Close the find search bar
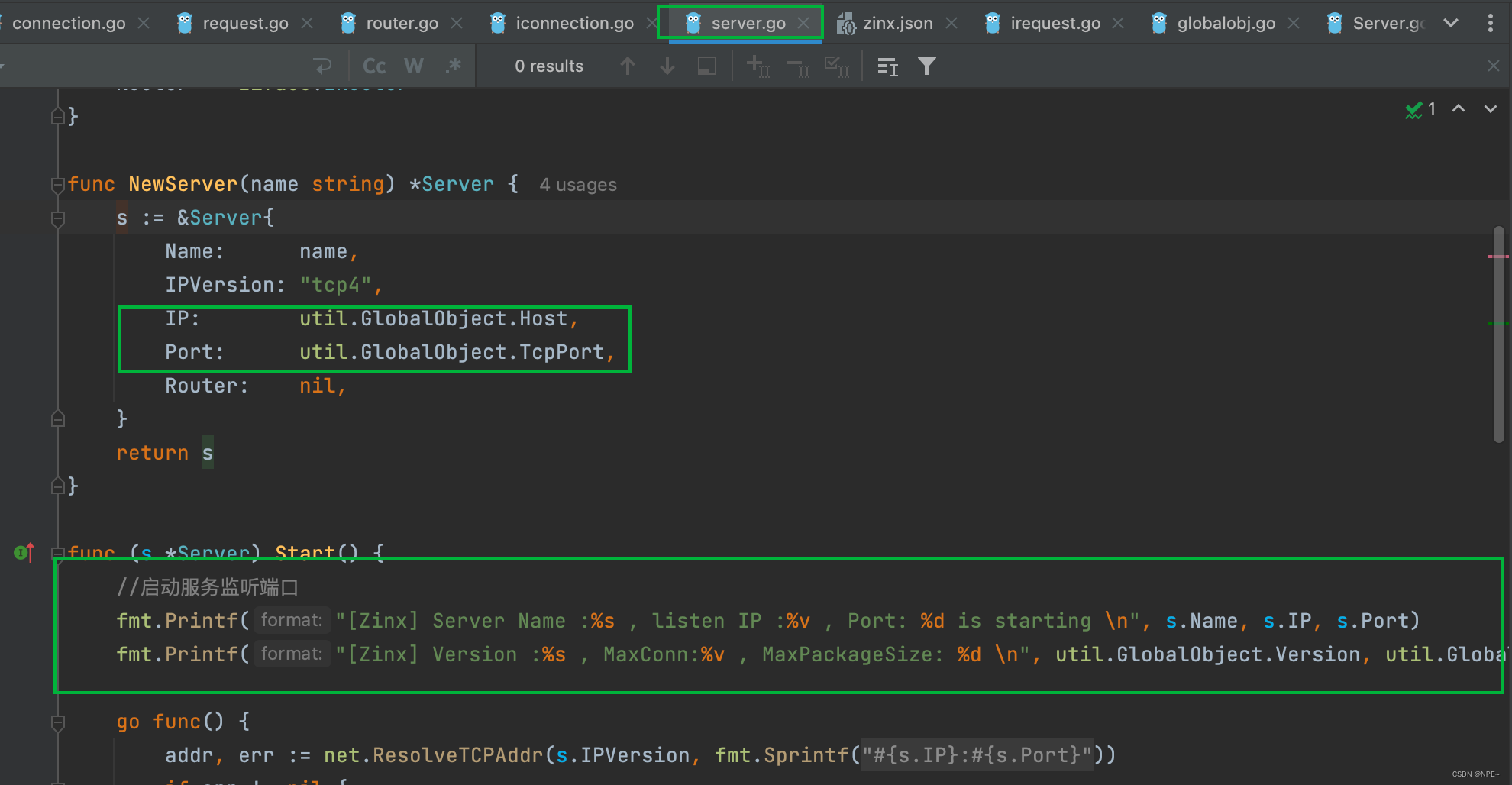 (x=1494, y=66)
